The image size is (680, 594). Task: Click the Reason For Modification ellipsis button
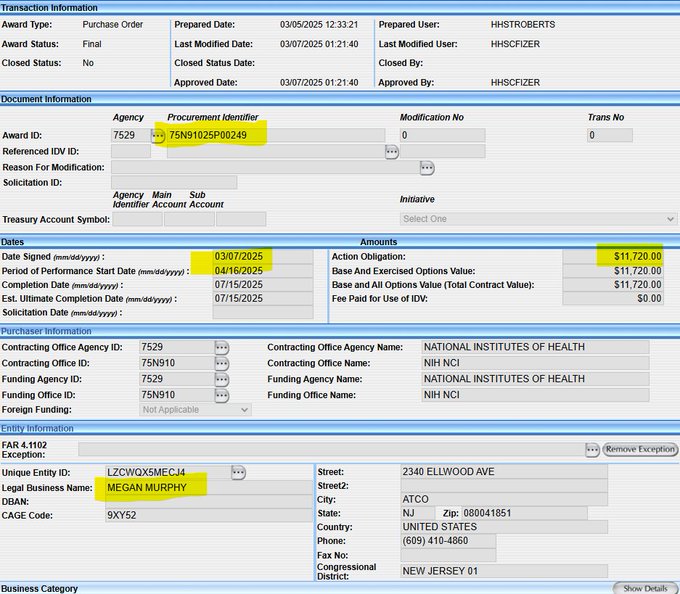click(427, 167)
